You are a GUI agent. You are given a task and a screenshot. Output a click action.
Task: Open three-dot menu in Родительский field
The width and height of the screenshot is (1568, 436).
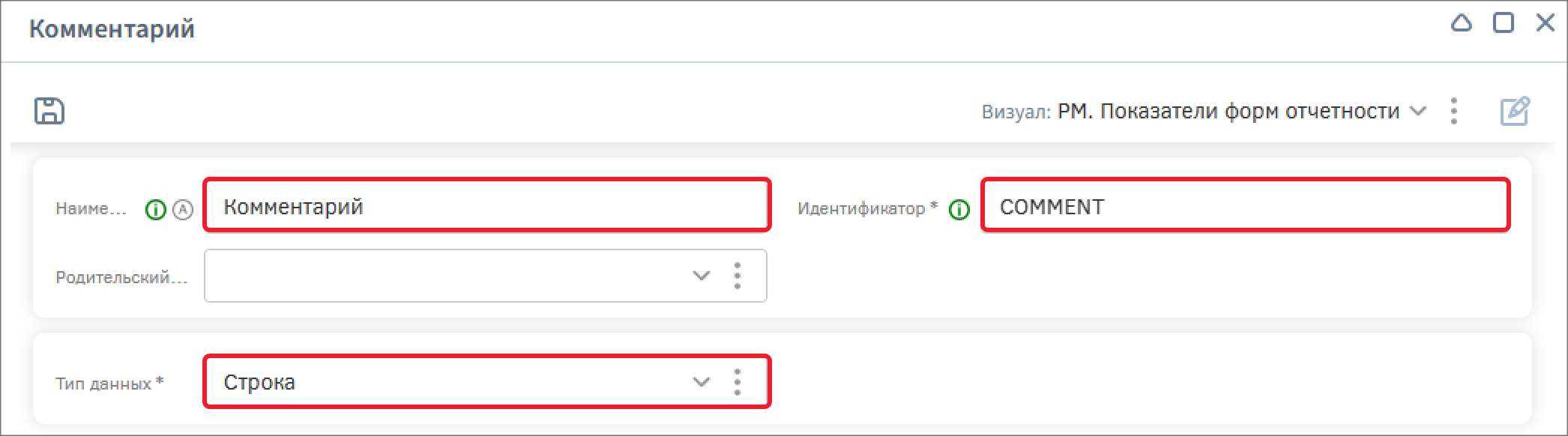(738, 276)
